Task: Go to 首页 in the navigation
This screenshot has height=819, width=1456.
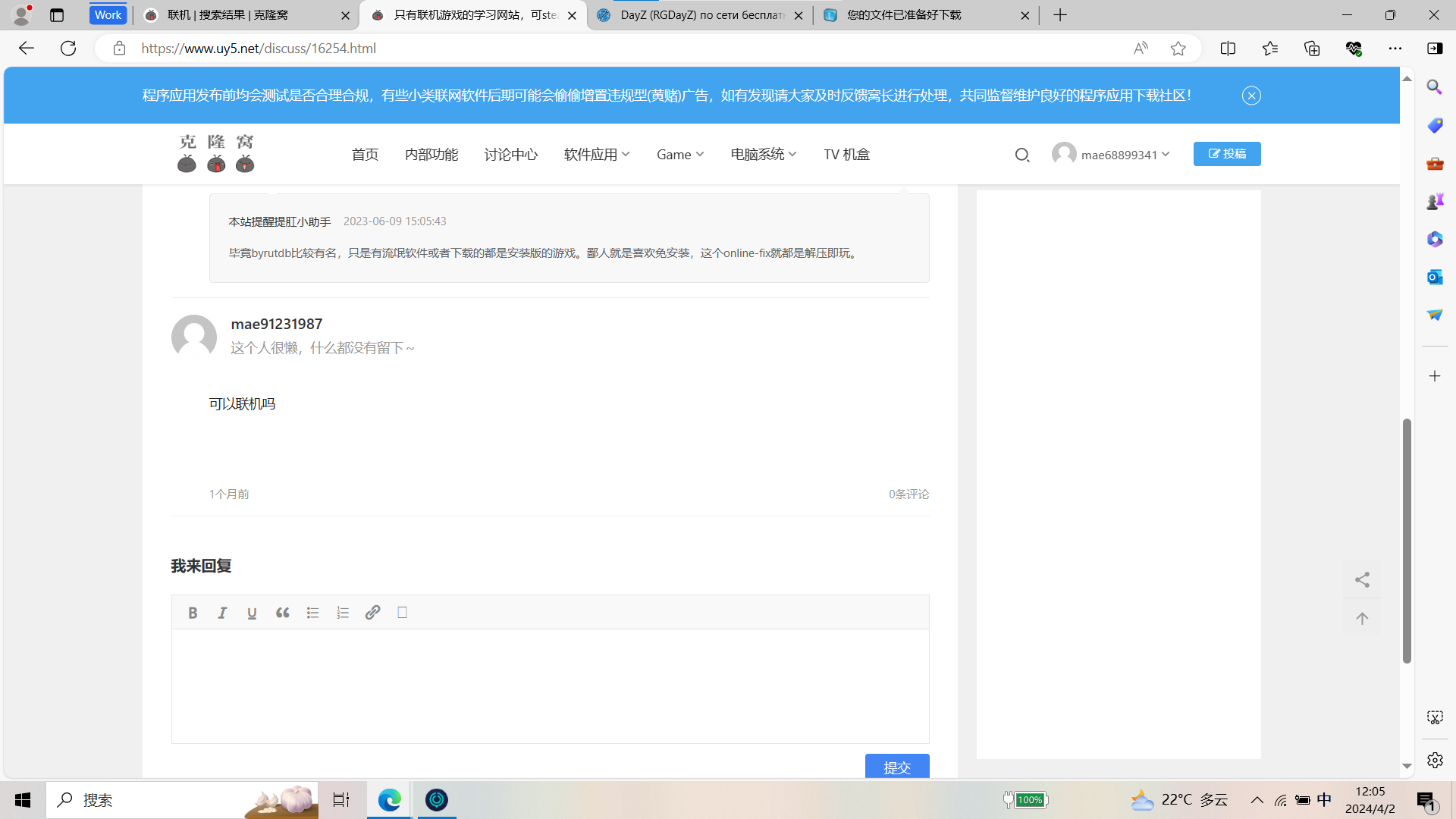Action: (x=365, y=155)
